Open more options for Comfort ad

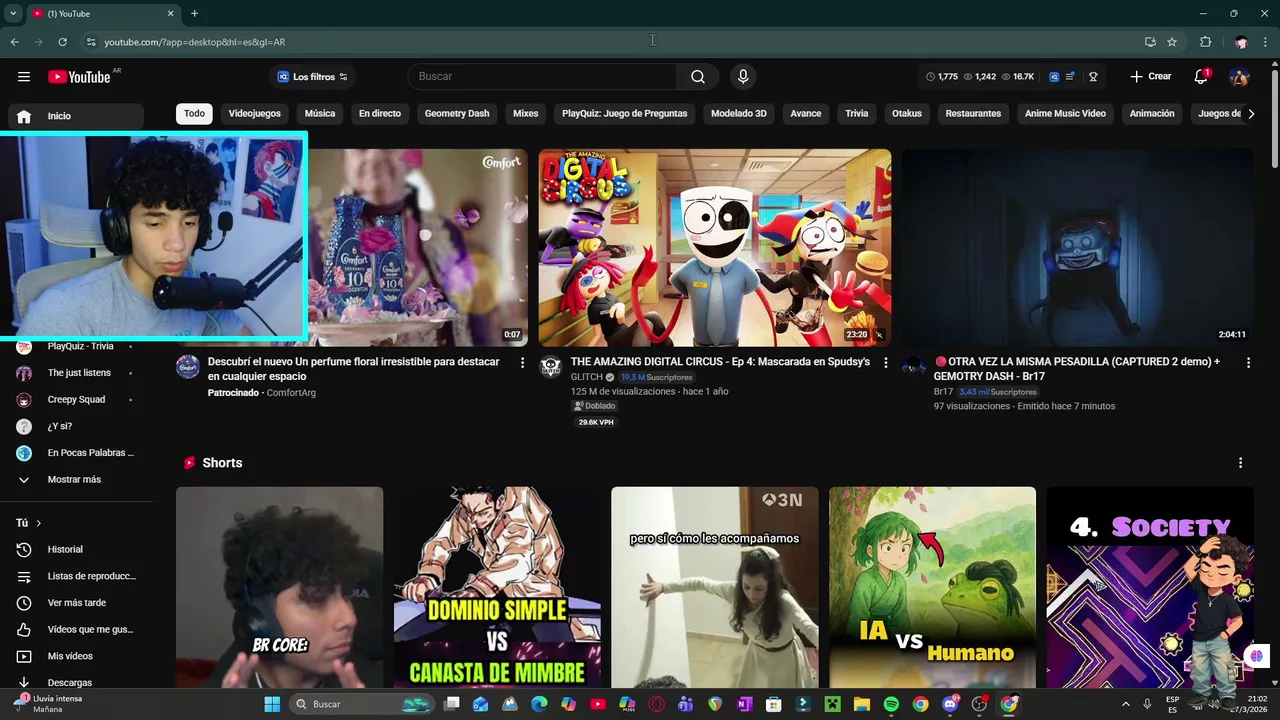[522, 362]
